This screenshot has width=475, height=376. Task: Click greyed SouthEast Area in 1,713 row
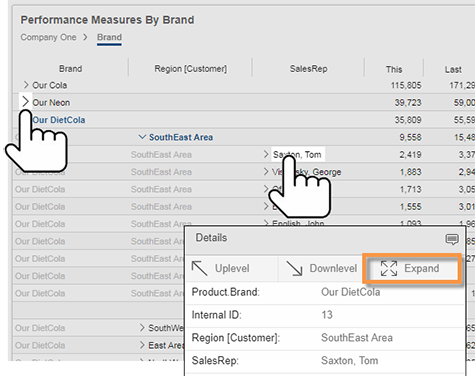pos(161,189)
